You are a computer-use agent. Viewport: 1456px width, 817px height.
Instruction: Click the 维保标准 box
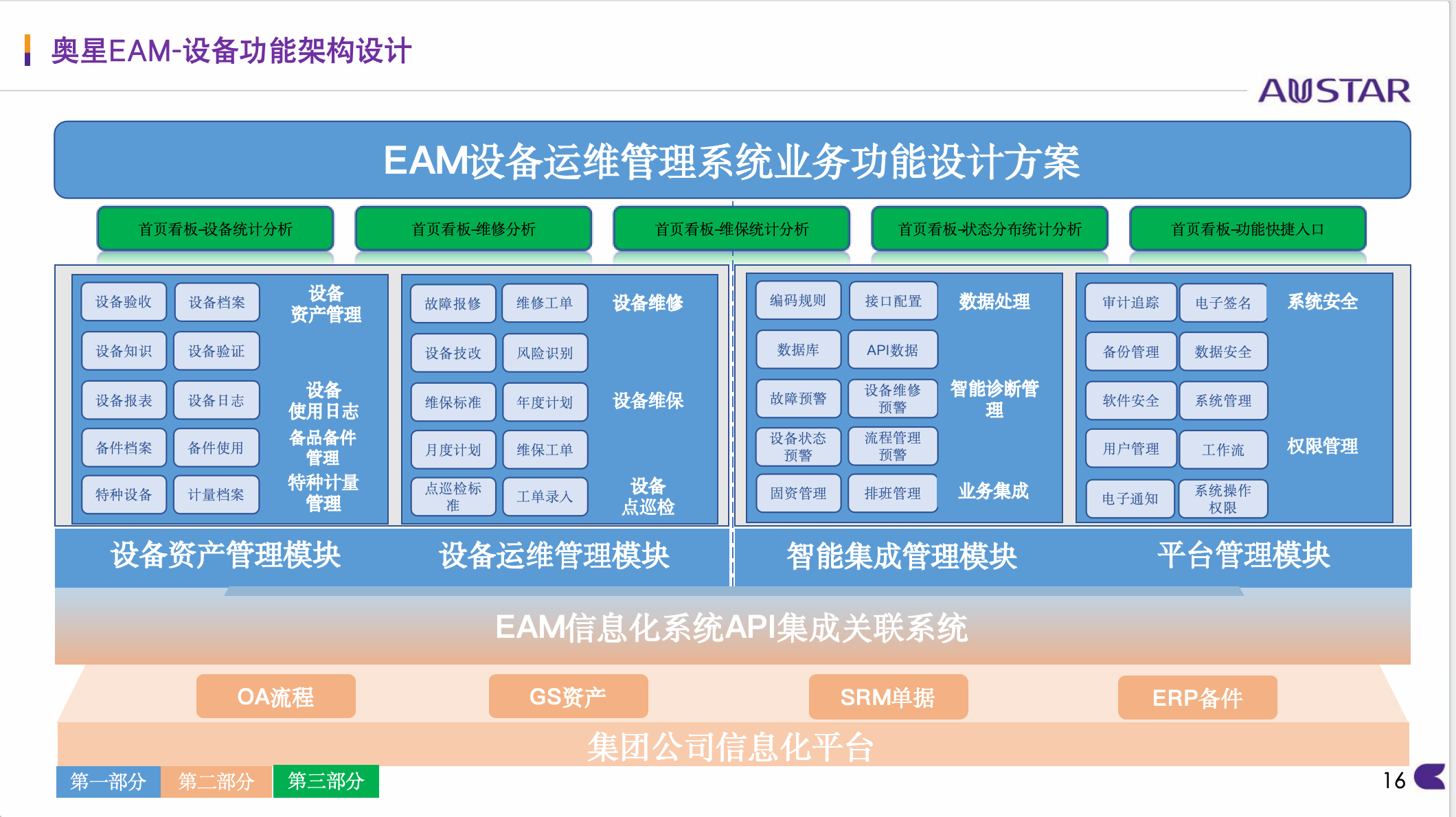(x=453, y=402)
